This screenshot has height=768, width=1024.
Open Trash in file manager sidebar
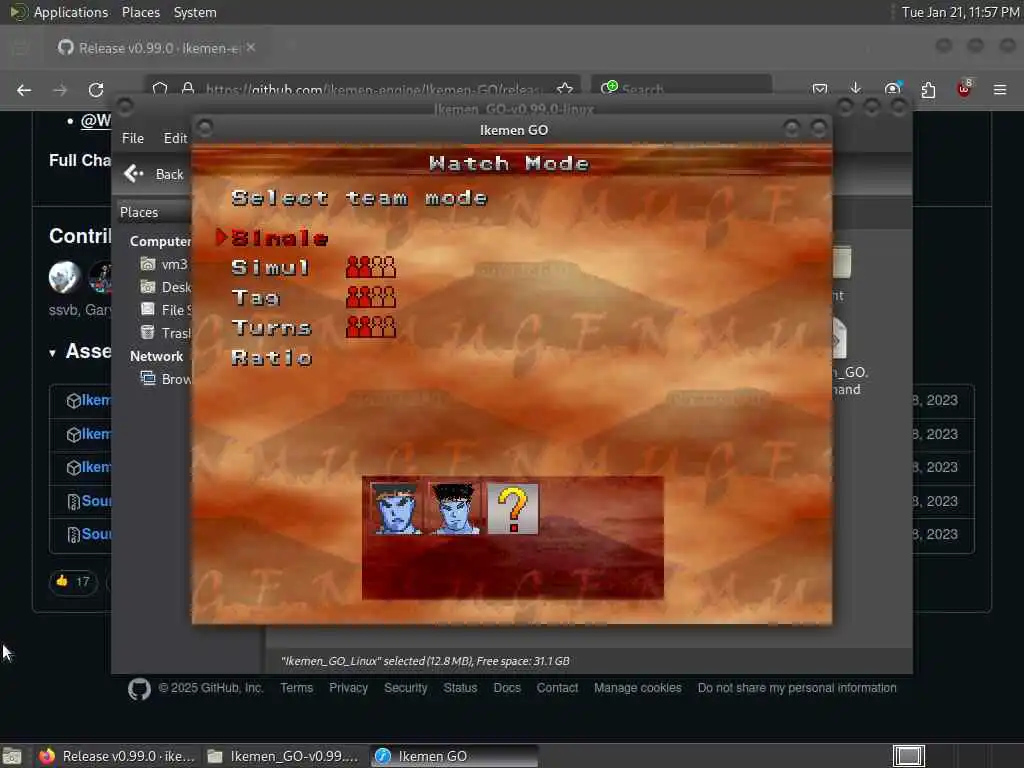pyautogui.click(x=165, y=332)
